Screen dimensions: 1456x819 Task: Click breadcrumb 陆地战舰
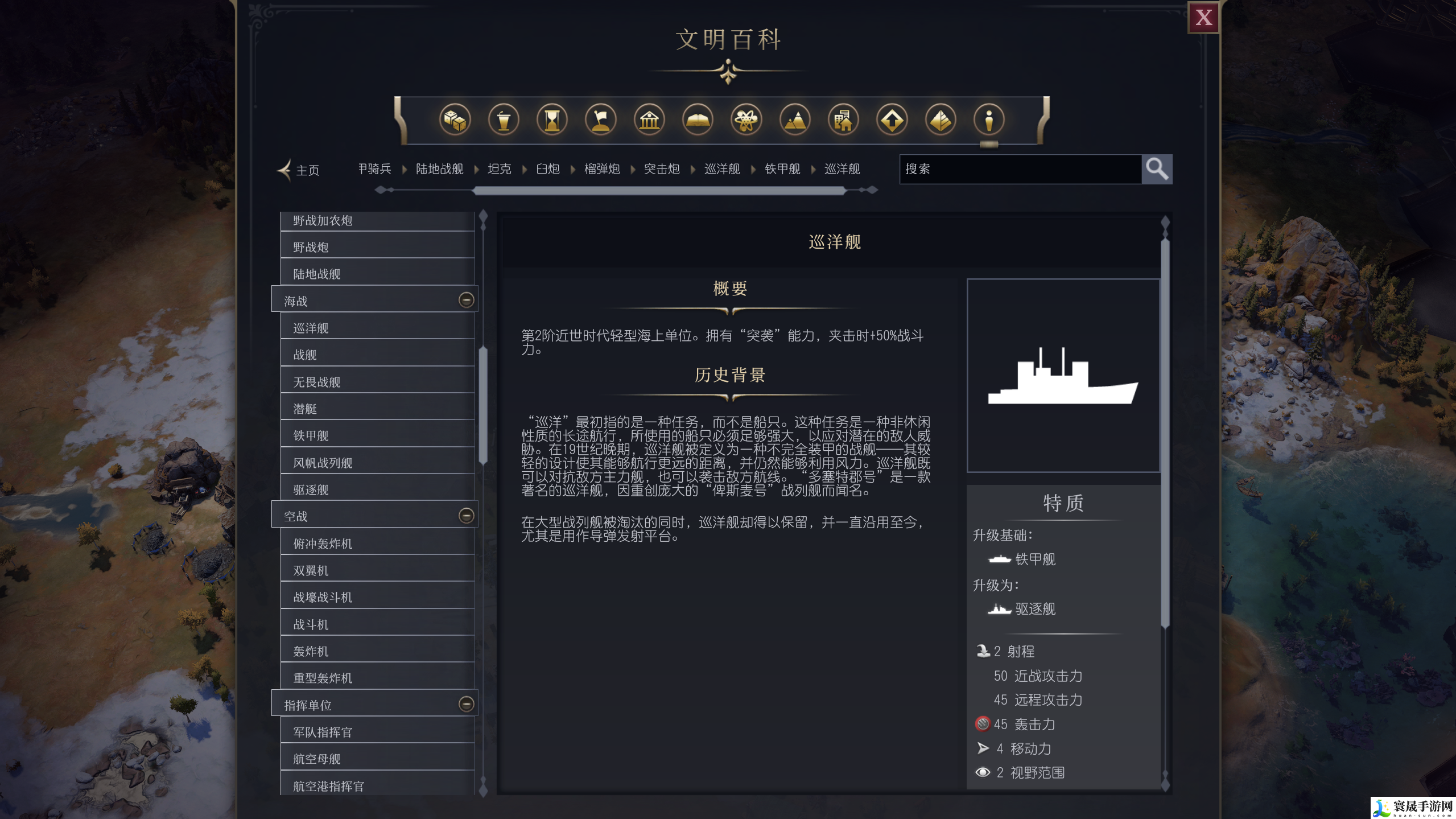(x=439, y=169)
